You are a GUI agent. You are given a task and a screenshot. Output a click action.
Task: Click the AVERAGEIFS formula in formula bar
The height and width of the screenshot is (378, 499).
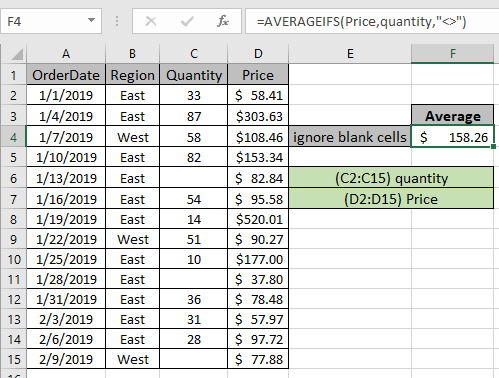361,22
